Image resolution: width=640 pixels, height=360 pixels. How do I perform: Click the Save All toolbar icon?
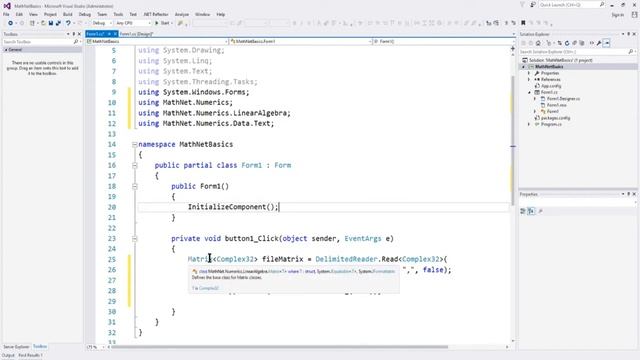pyautogui.click(x=58, y=23)
